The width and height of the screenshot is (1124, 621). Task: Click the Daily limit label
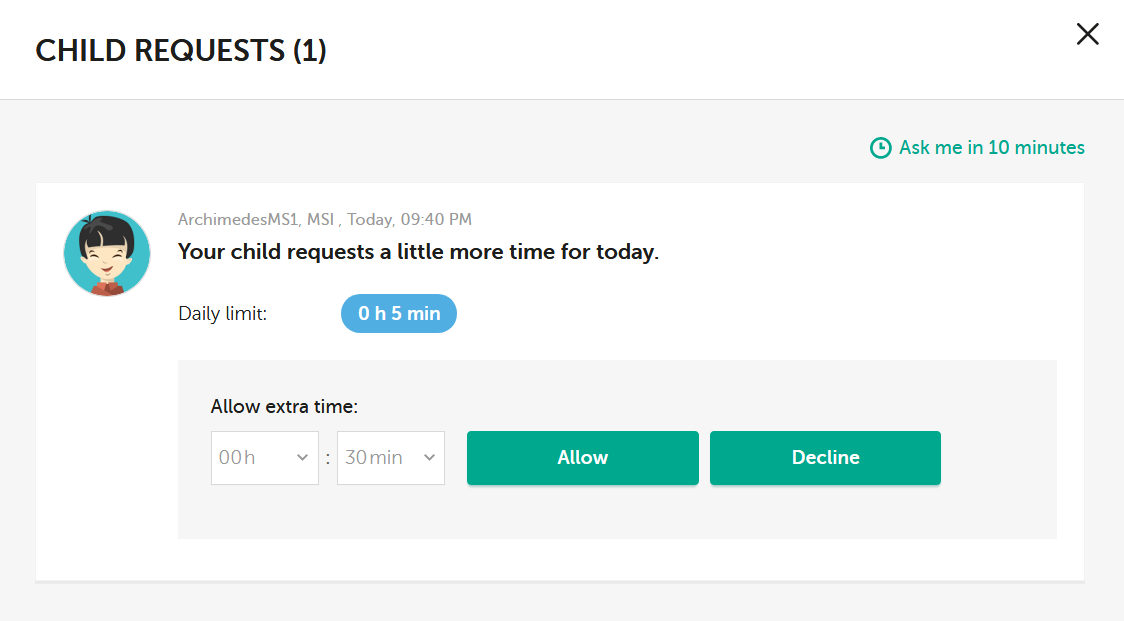tap(222, 313)
